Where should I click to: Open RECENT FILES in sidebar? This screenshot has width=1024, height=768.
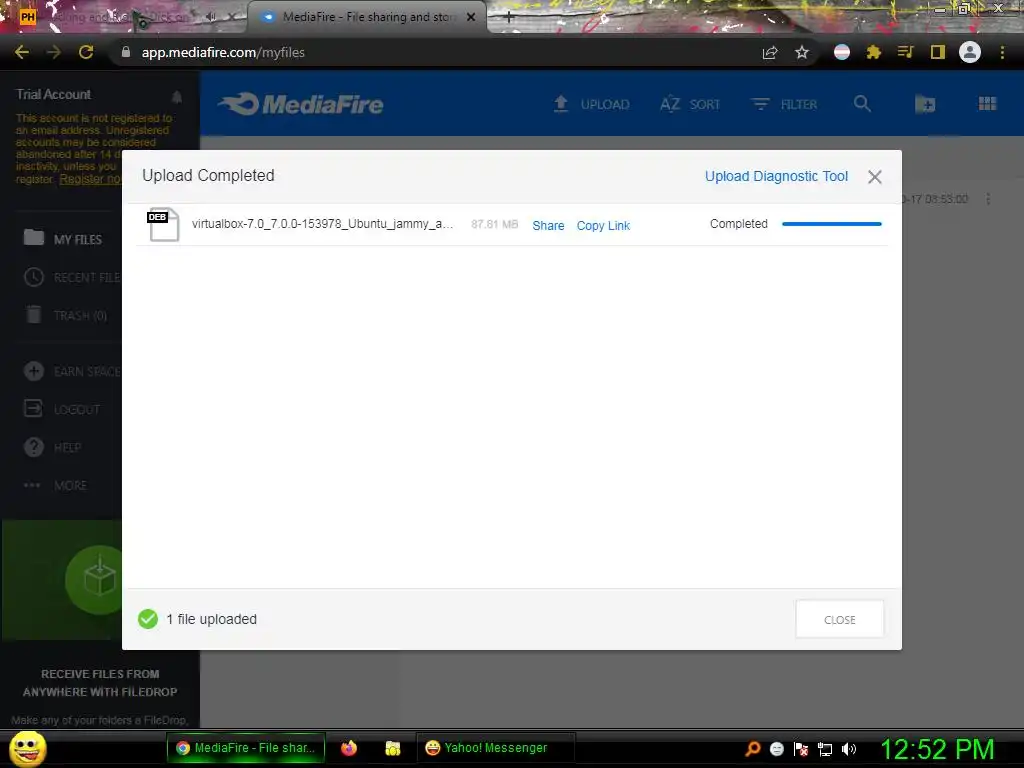72,278
